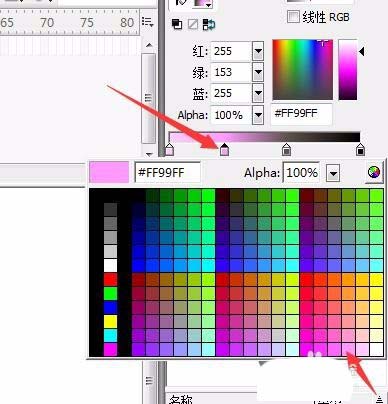The image size is (388, 404).
Task: Pick the magenta swatch in the left basic column
Action: [111, 349]
